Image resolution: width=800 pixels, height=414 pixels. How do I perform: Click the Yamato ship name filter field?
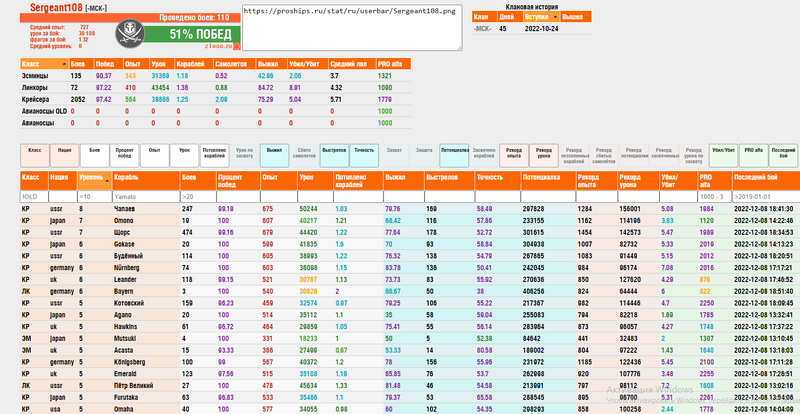[144, 197]
